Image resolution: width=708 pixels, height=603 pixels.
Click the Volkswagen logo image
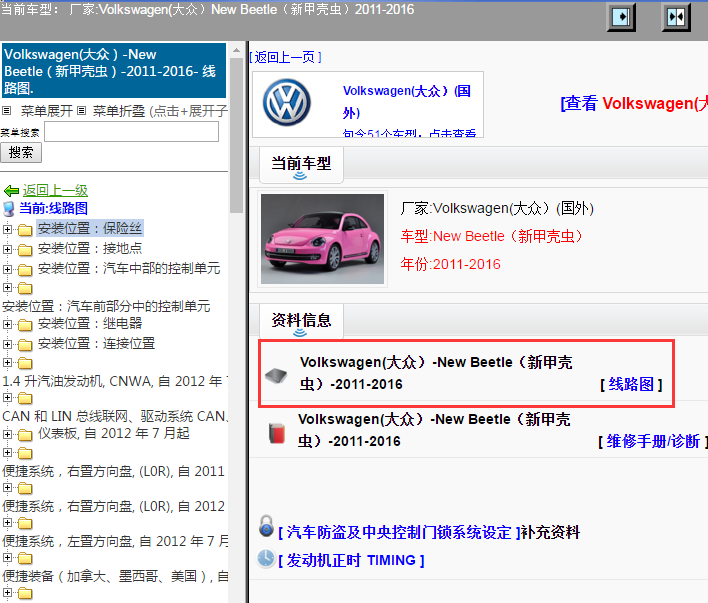click(x=287, y=103)
